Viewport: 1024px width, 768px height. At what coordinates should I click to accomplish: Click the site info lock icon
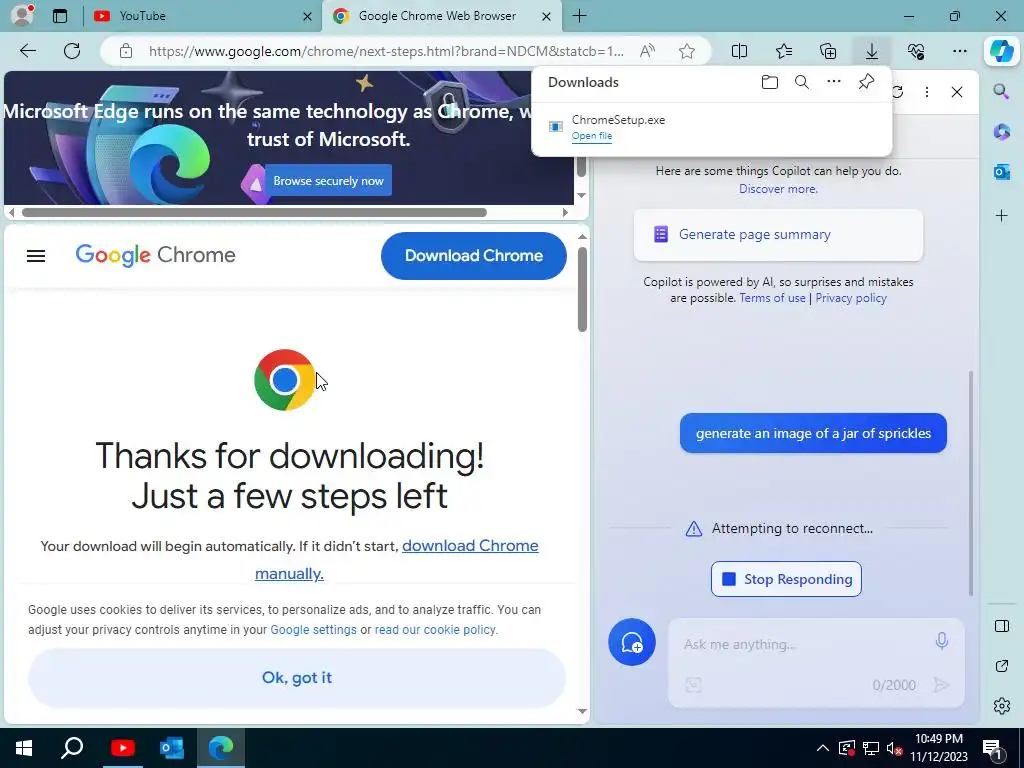pos(126,51)
